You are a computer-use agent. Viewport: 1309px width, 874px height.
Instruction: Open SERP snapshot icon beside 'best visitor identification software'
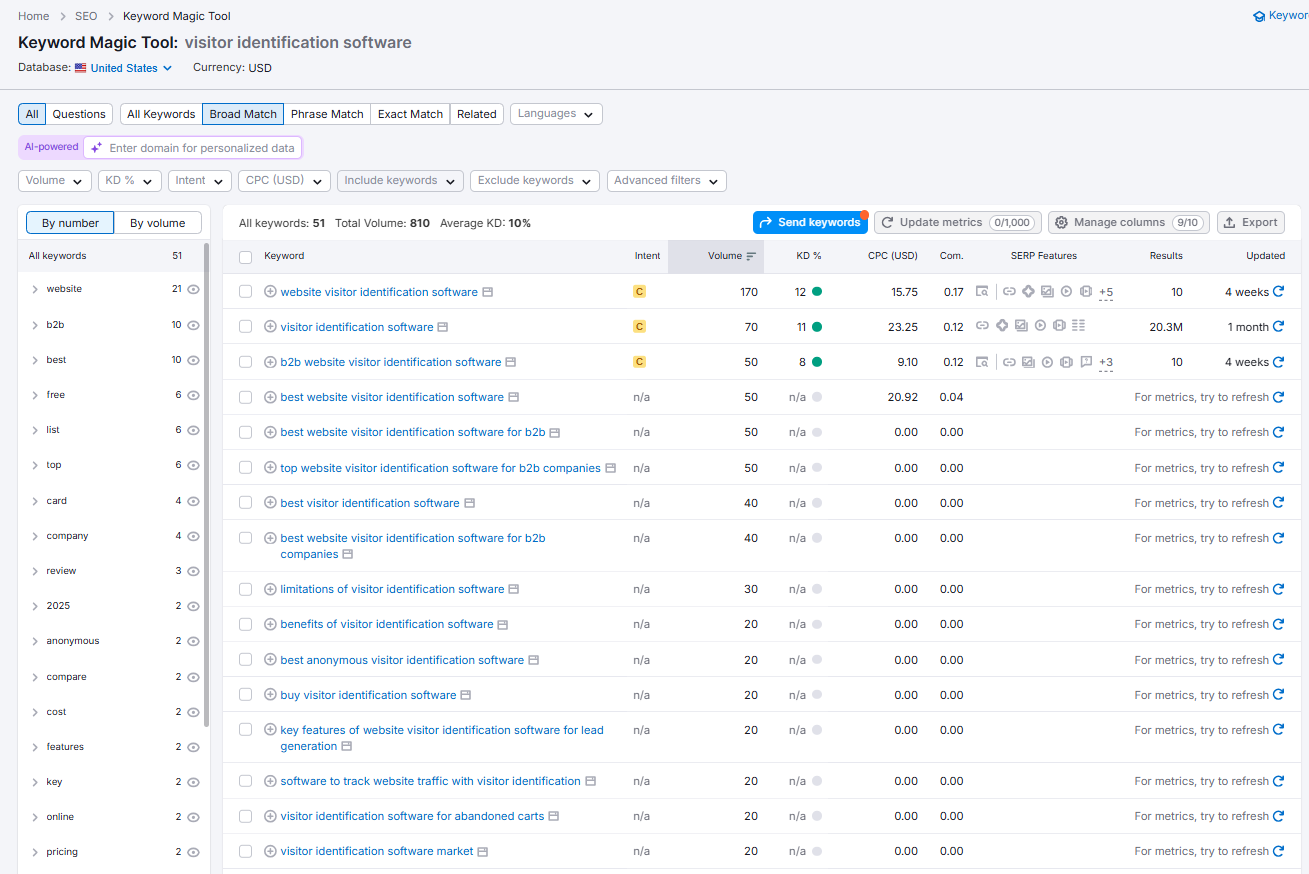click(x=470, y=503)
